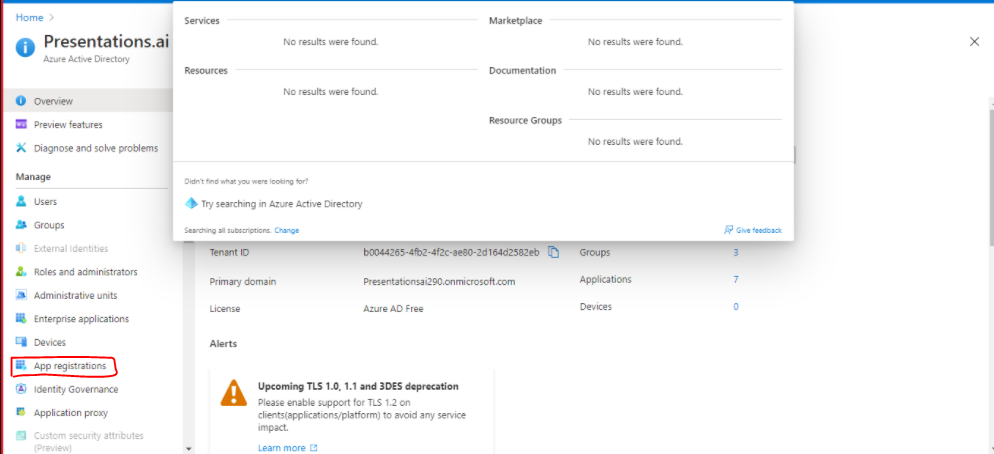The image size is (994, 454).
Task: Click Change link for searching subscriptions
Action: coord(287,230)
